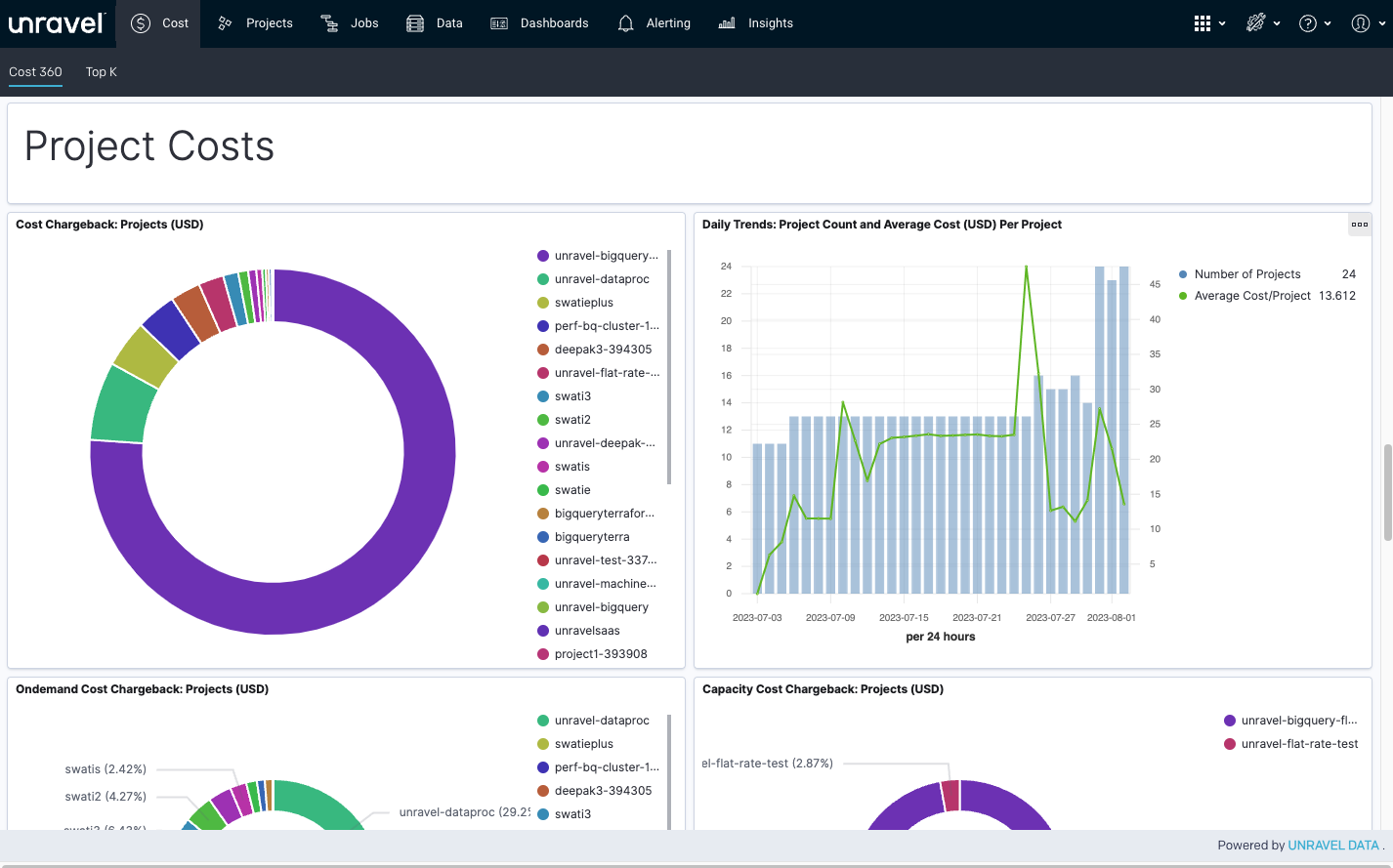Click Cost Chargeback legend scrollbar
Image resolution: width=1393 pixels, height=868 pixels.
click(669, 367)
